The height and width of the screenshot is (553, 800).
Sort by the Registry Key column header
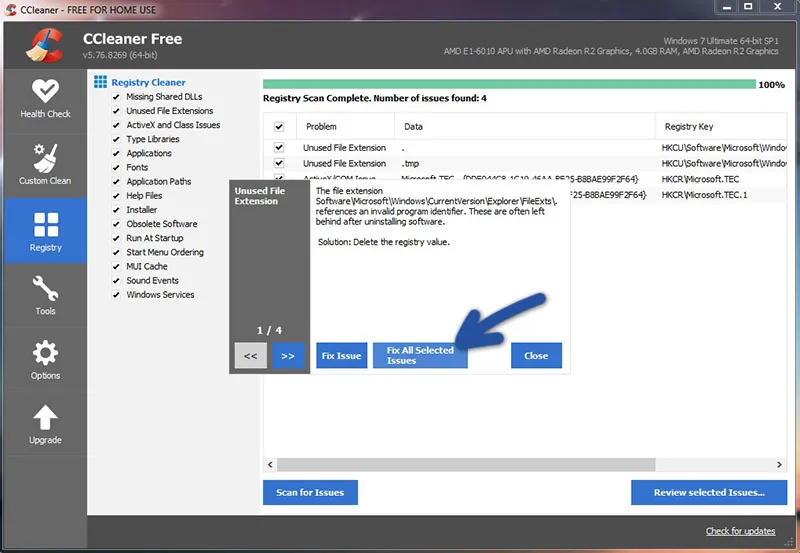tap(721, 127)
